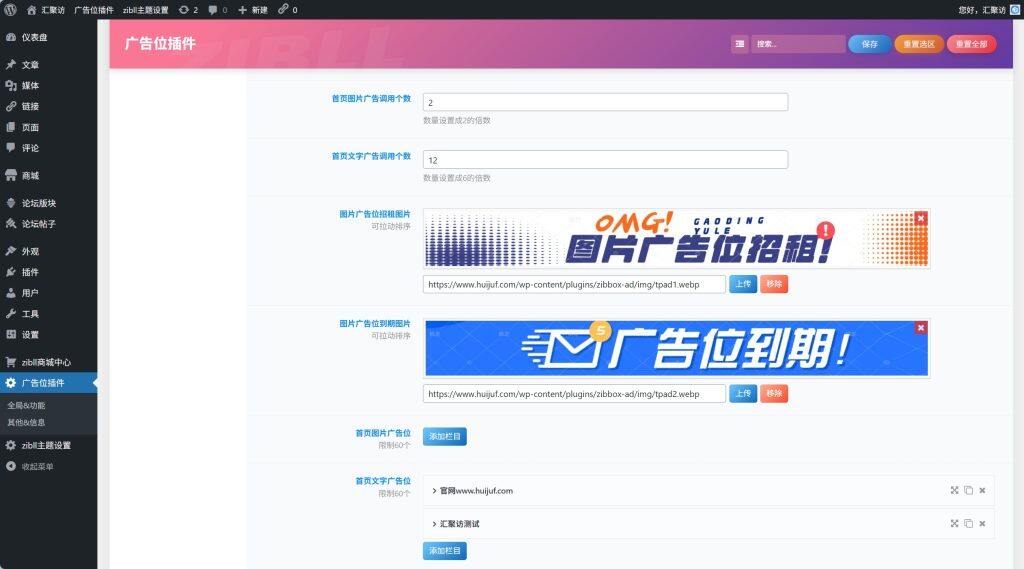The image size is (1024, 569).
Task: Remove the 广告位到期 banner with X
Action: [921, 328]
